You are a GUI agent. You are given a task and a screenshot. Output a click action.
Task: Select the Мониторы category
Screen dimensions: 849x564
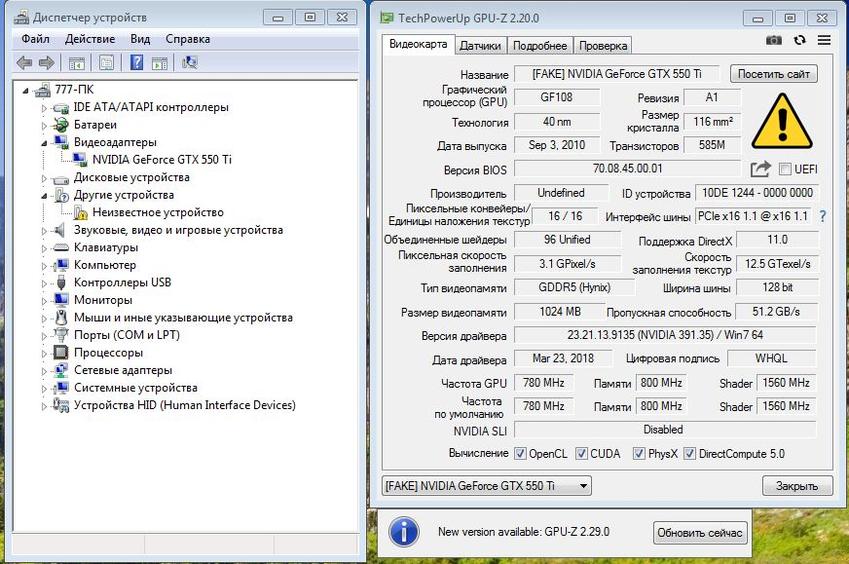(103, 300)
